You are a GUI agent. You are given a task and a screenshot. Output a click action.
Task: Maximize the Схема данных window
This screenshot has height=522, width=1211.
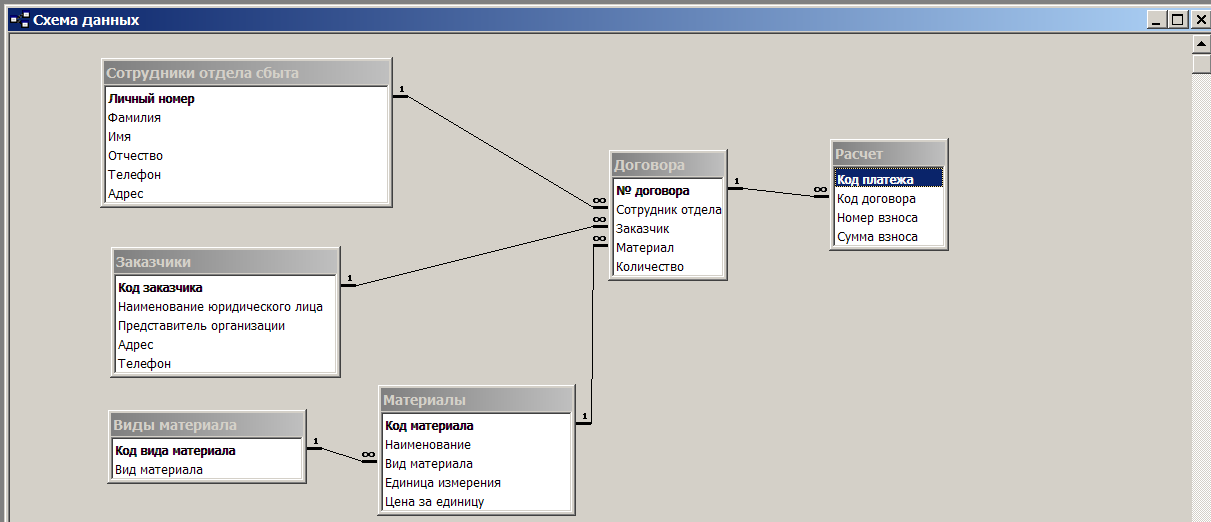pyautogui.click(x=1177, y=19)
